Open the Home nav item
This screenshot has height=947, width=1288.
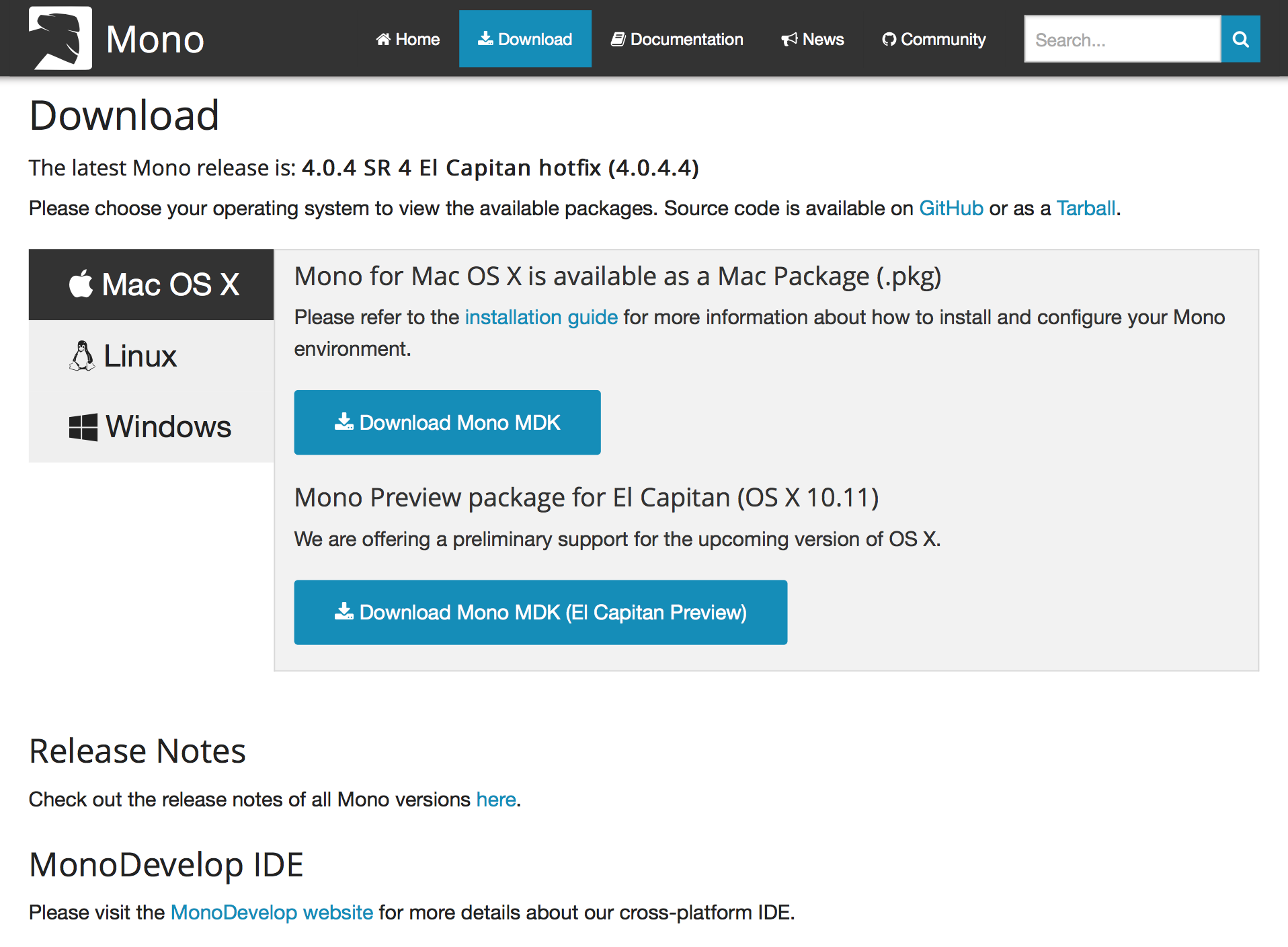coord(407,39)
